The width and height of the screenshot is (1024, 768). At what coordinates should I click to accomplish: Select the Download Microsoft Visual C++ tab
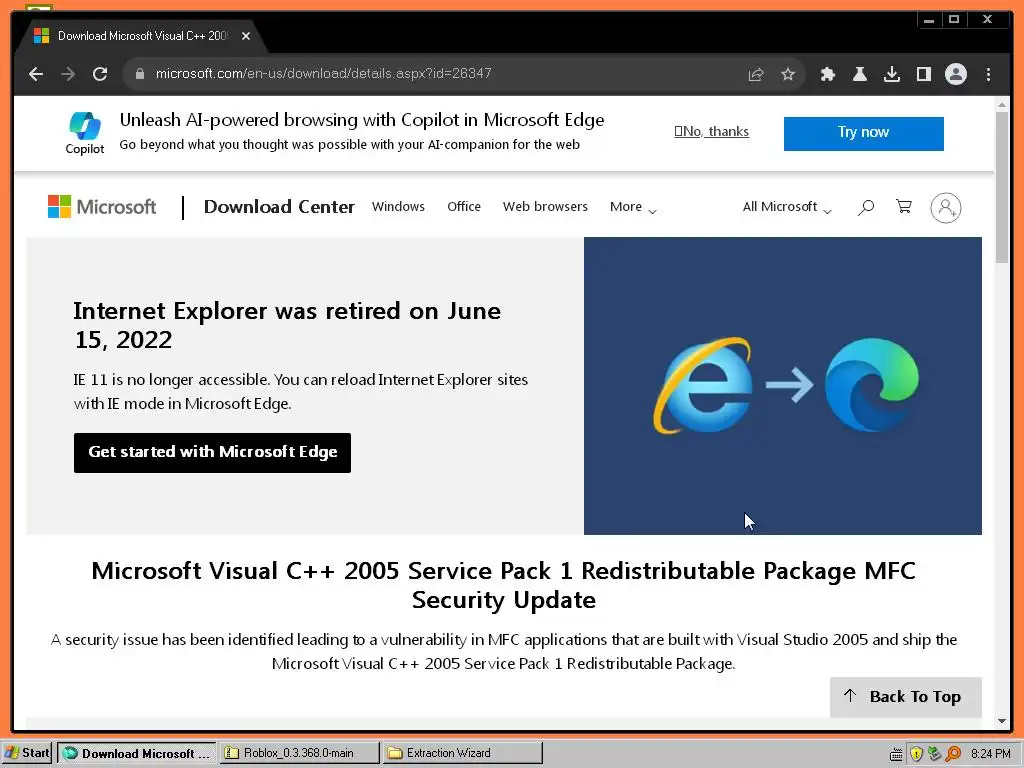(x=140, y=36)
